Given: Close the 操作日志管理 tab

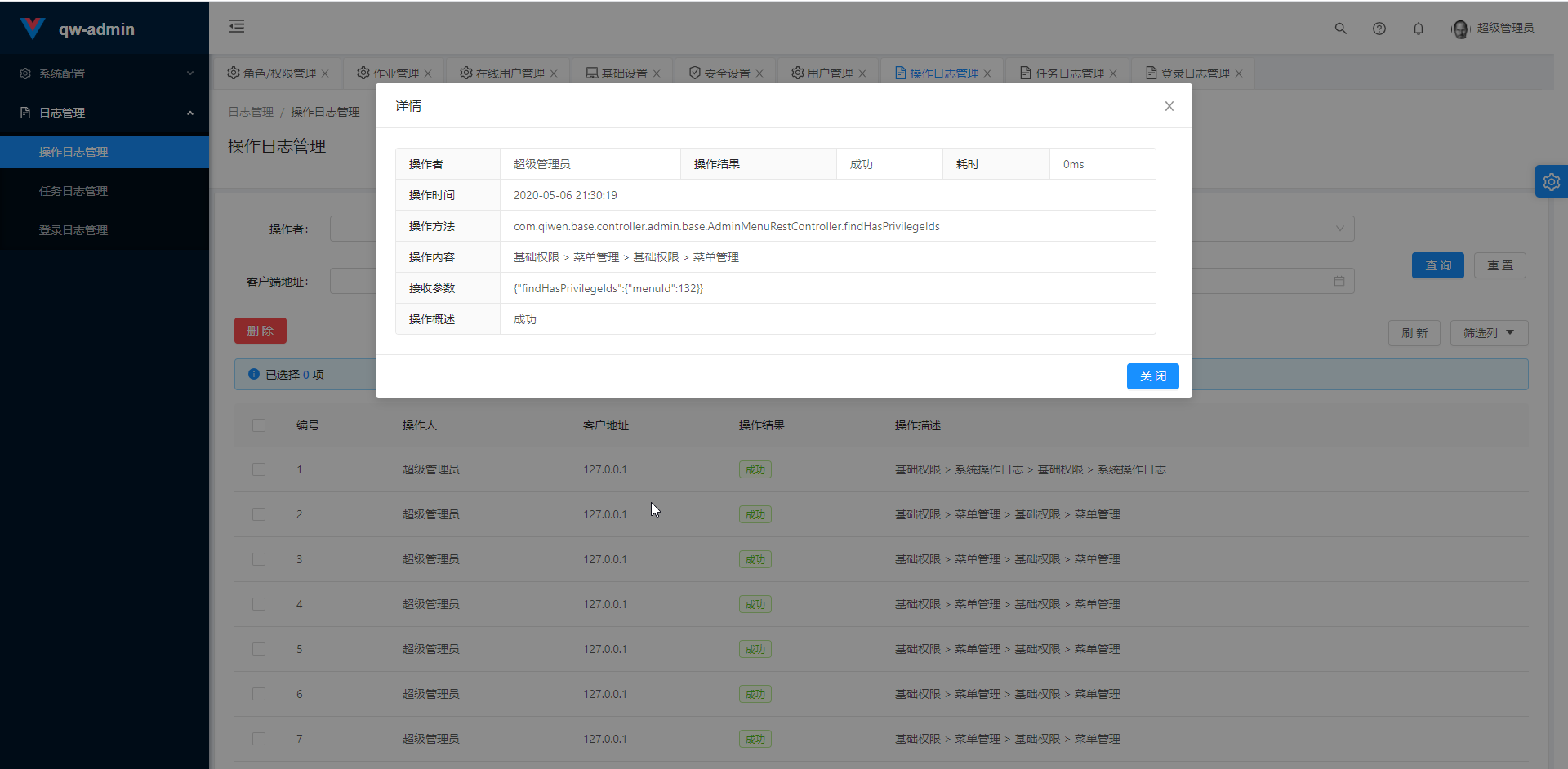Looking at the screenshot, I should click(x=987, y=73).
